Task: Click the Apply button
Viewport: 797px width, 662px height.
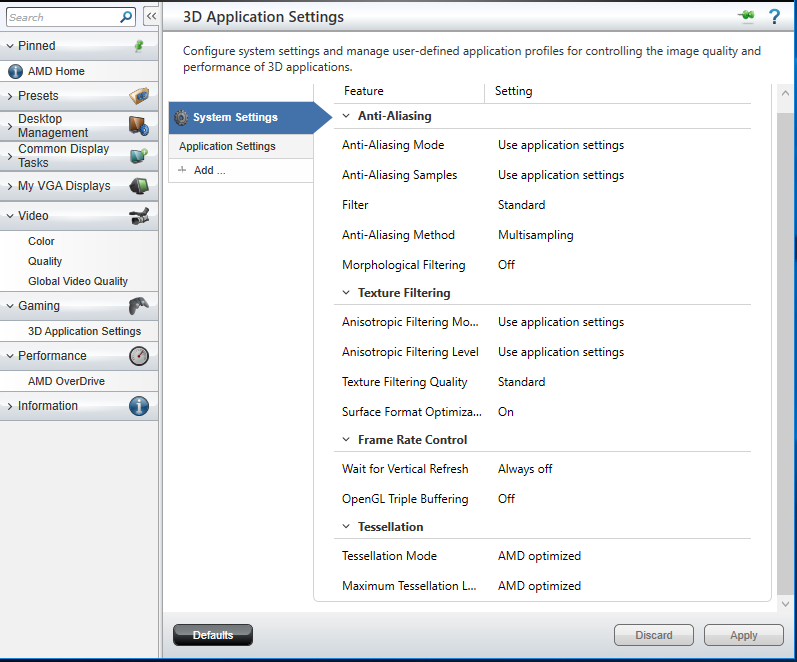Action: [743, 635]
